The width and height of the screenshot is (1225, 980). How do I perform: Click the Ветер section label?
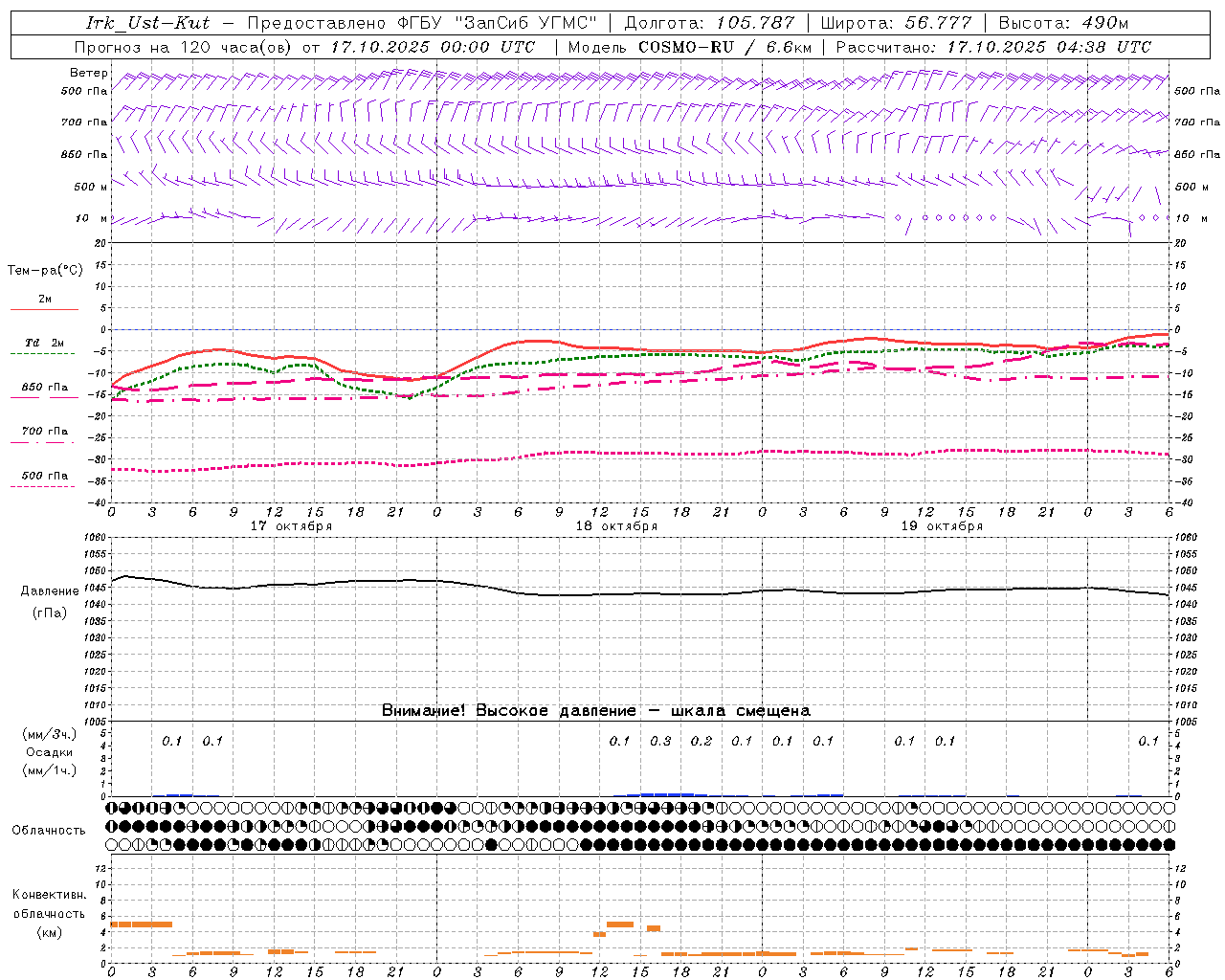tap(89, 73)
